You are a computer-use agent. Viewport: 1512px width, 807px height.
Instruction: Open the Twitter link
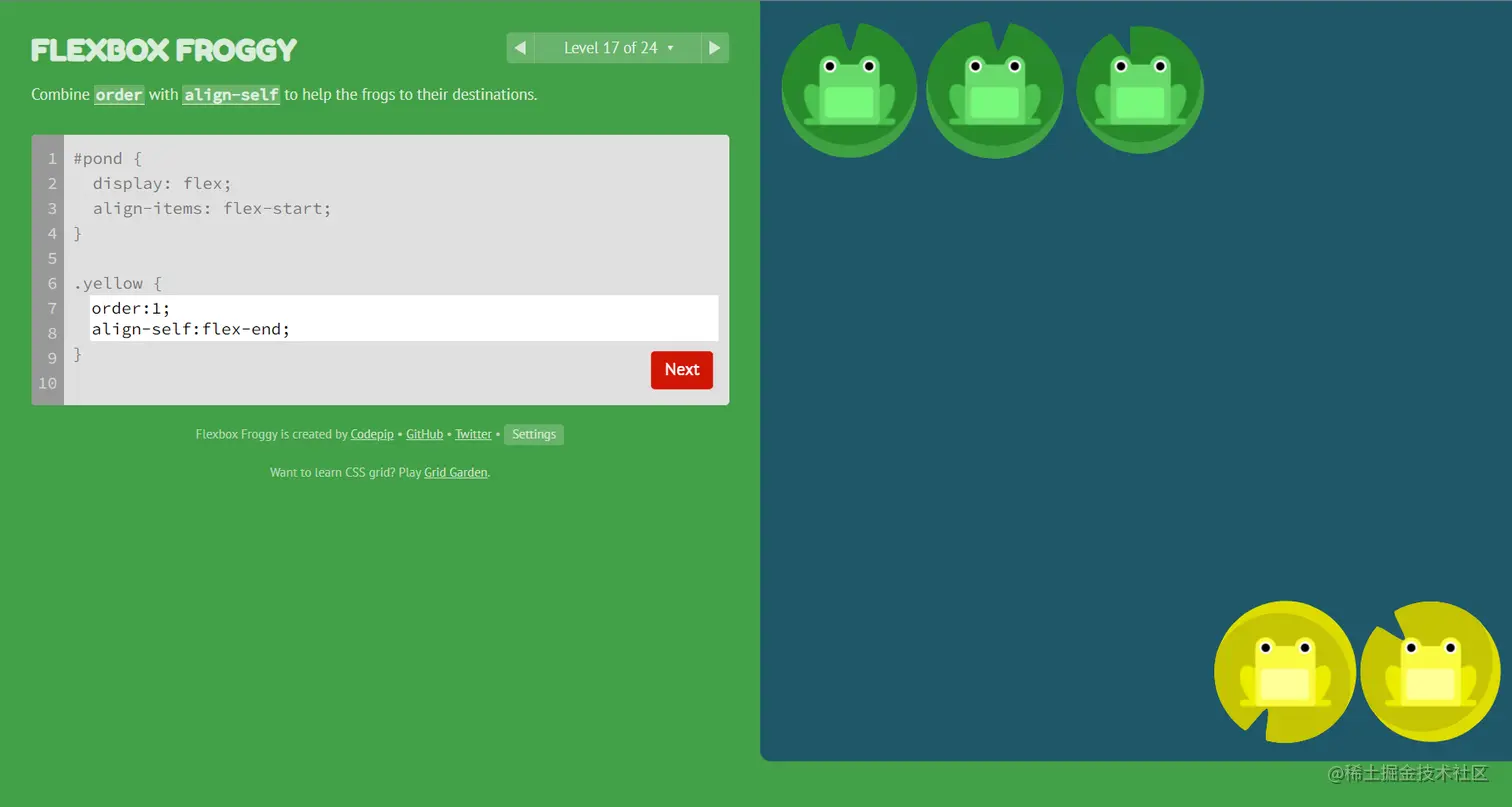click(473, 434)
